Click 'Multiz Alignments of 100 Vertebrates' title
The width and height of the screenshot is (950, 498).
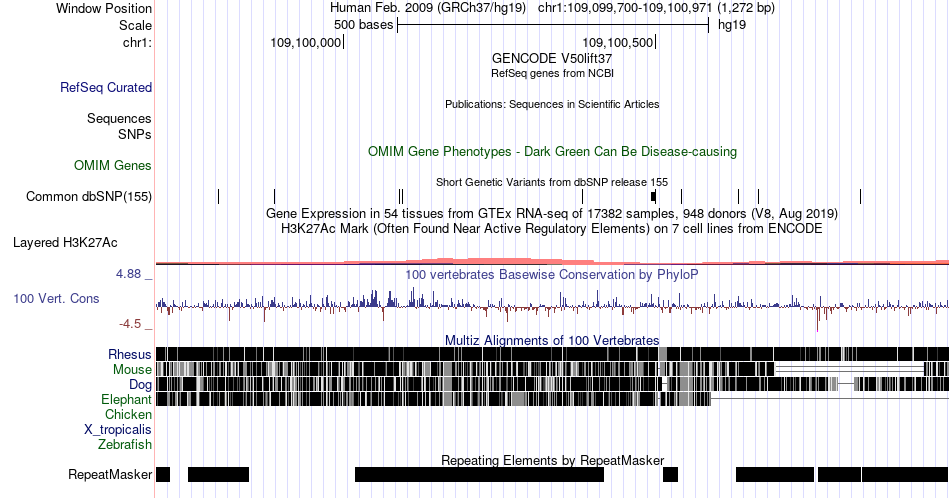click(552, 340)
